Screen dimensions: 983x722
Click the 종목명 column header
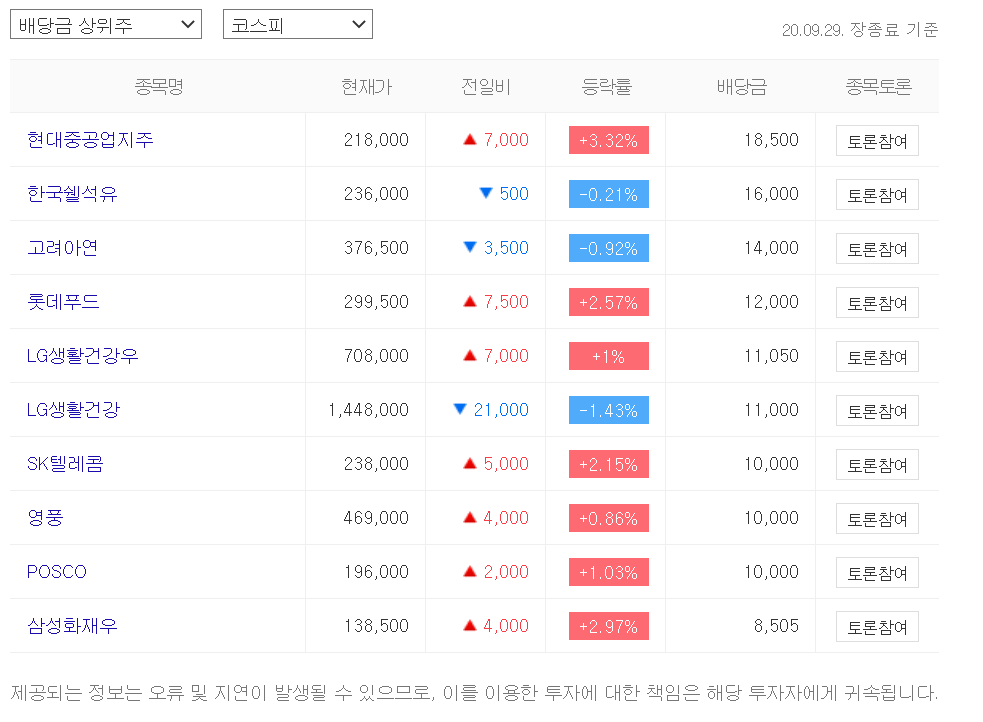159,86
